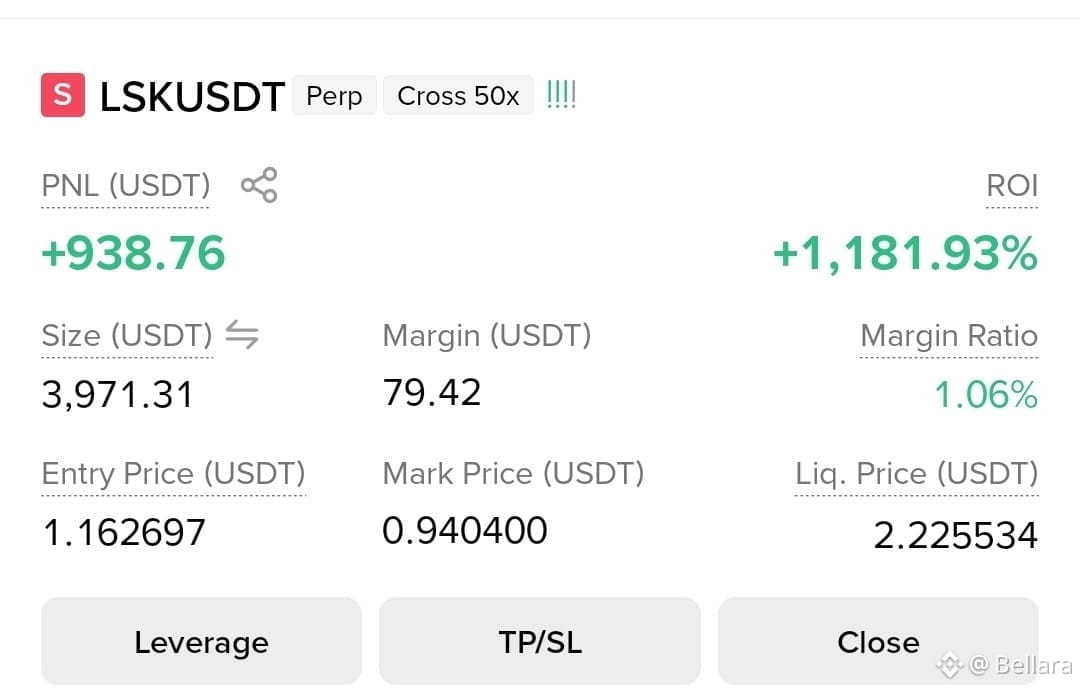Tap the Margin Ratio label
Image resolution: width=1080 pixels, height=690 pixels.
pyautogui.click(x=949, y=336)
